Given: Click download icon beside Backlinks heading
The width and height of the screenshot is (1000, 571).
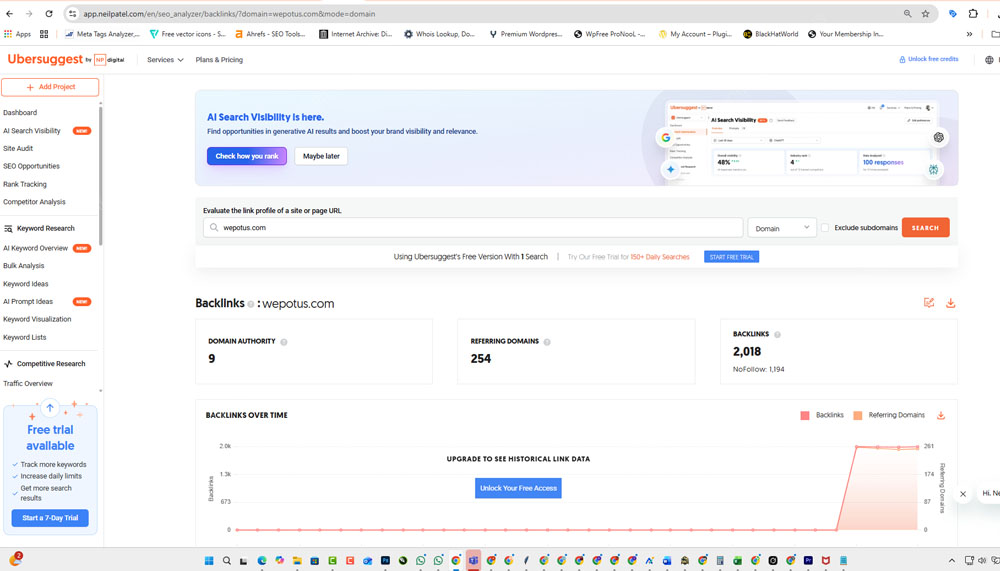Looking at the screenshot, I should 950,303.
